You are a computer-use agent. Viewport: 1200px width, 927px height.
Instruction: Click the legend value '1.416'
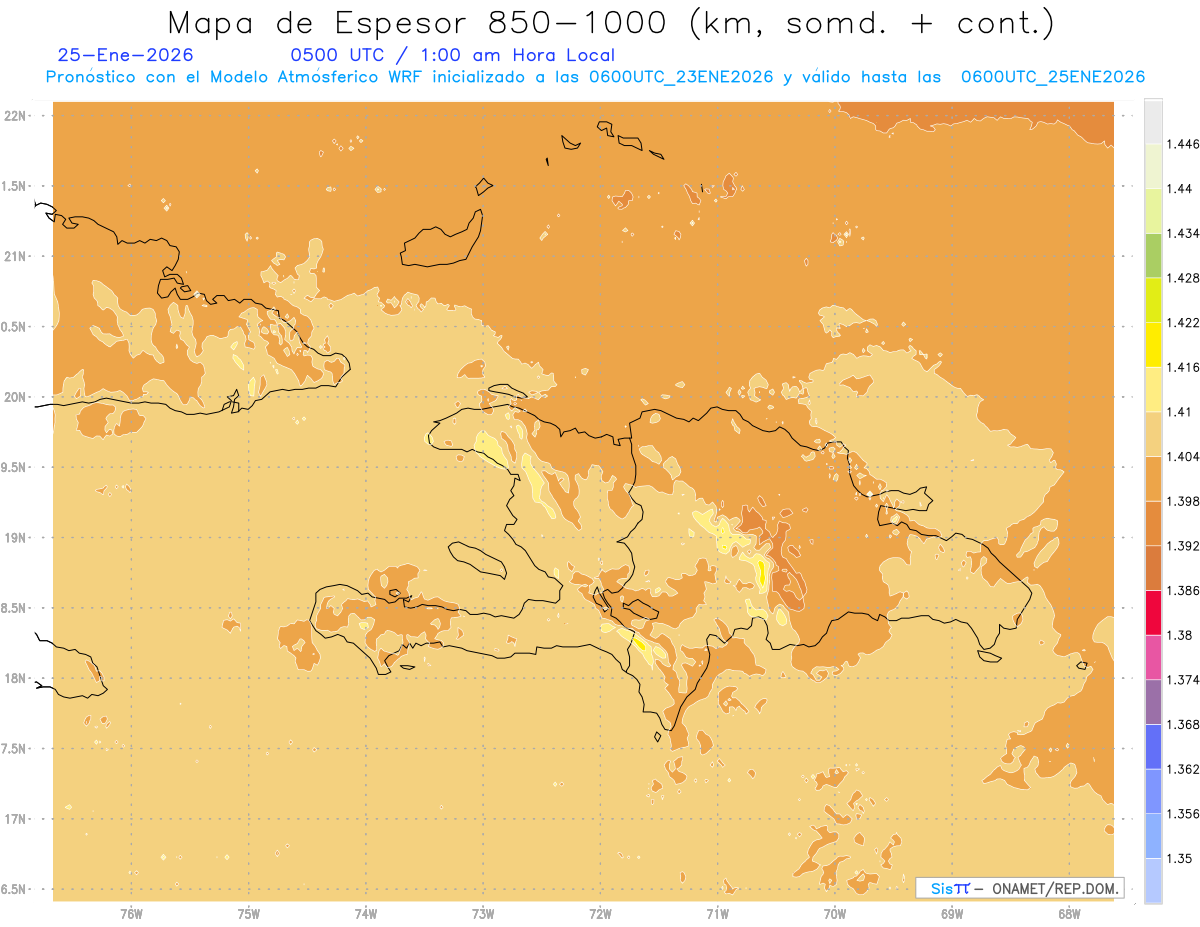coord(1183,367)
